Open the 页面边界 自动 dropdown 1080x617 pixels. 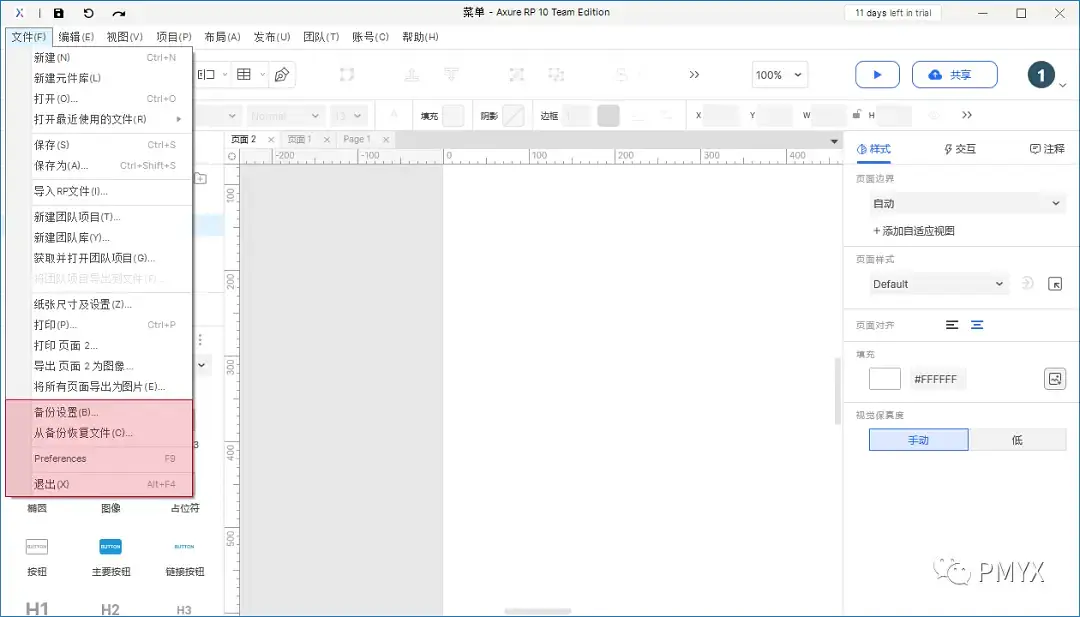(x=966, y=202)
